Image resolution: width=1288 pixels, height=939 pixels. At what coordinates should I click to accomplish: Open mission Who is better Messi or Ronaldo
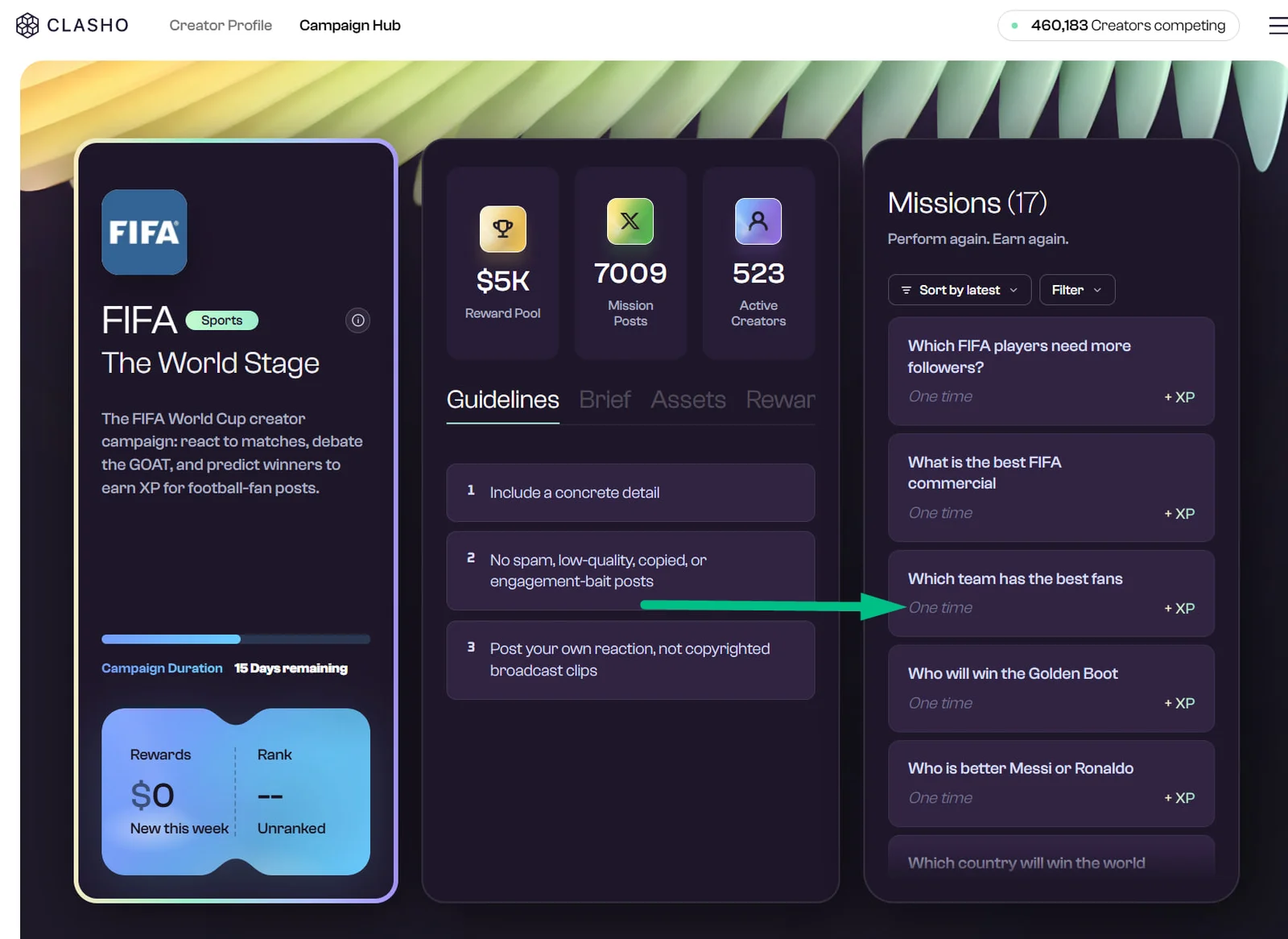(x=1051, y=783)
